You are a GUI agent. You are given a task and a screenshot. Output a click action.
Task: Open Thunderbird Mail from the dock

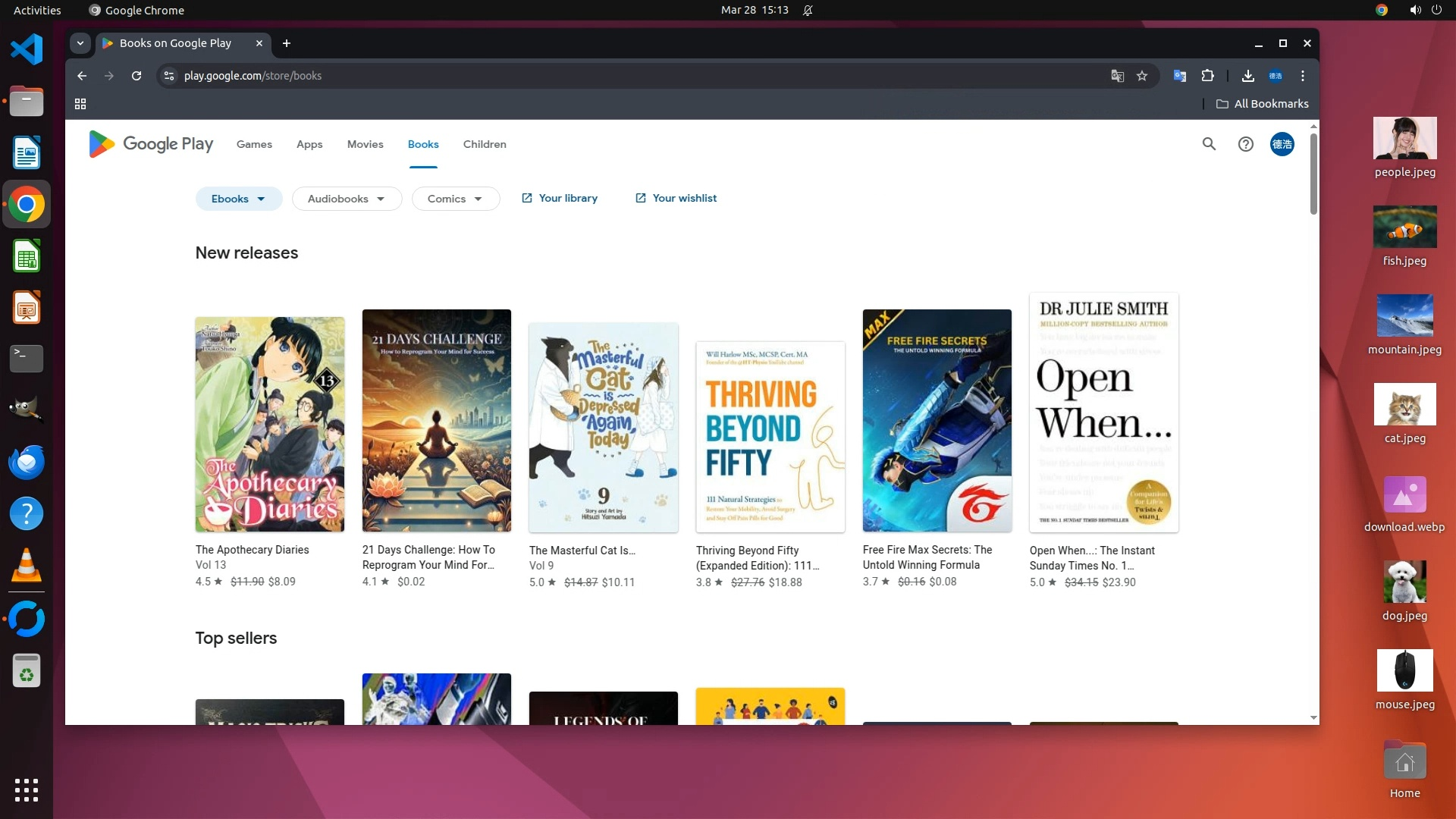pyautogui.click(x=27, y=462)
